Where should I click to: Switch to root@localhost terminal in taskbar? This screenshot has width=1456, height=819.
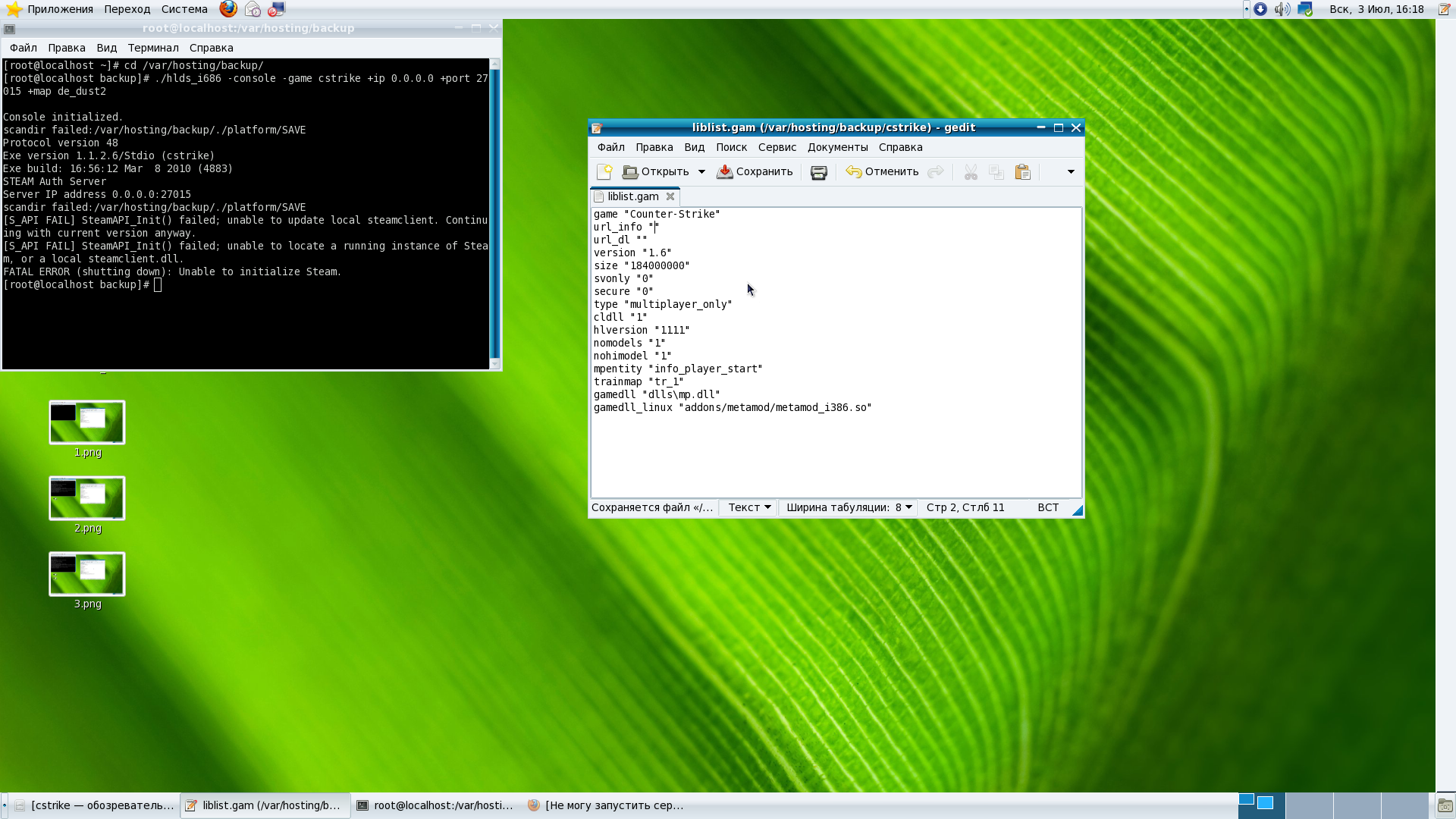click(436, 805)
